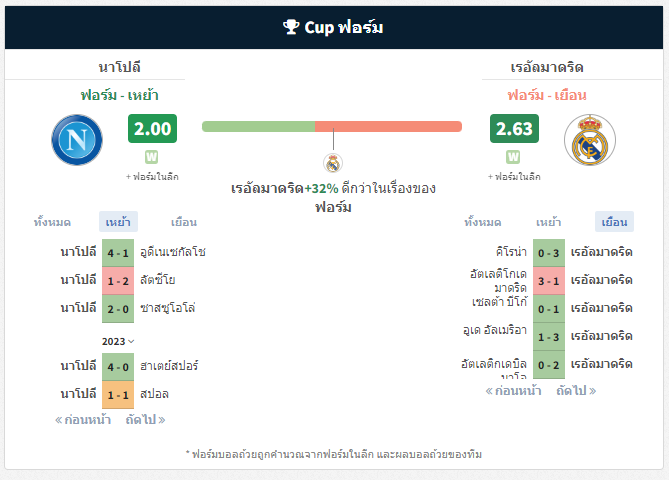Expand the 2023 season chevron
Viewport: 669px width, 480px height.
(118, 341)
